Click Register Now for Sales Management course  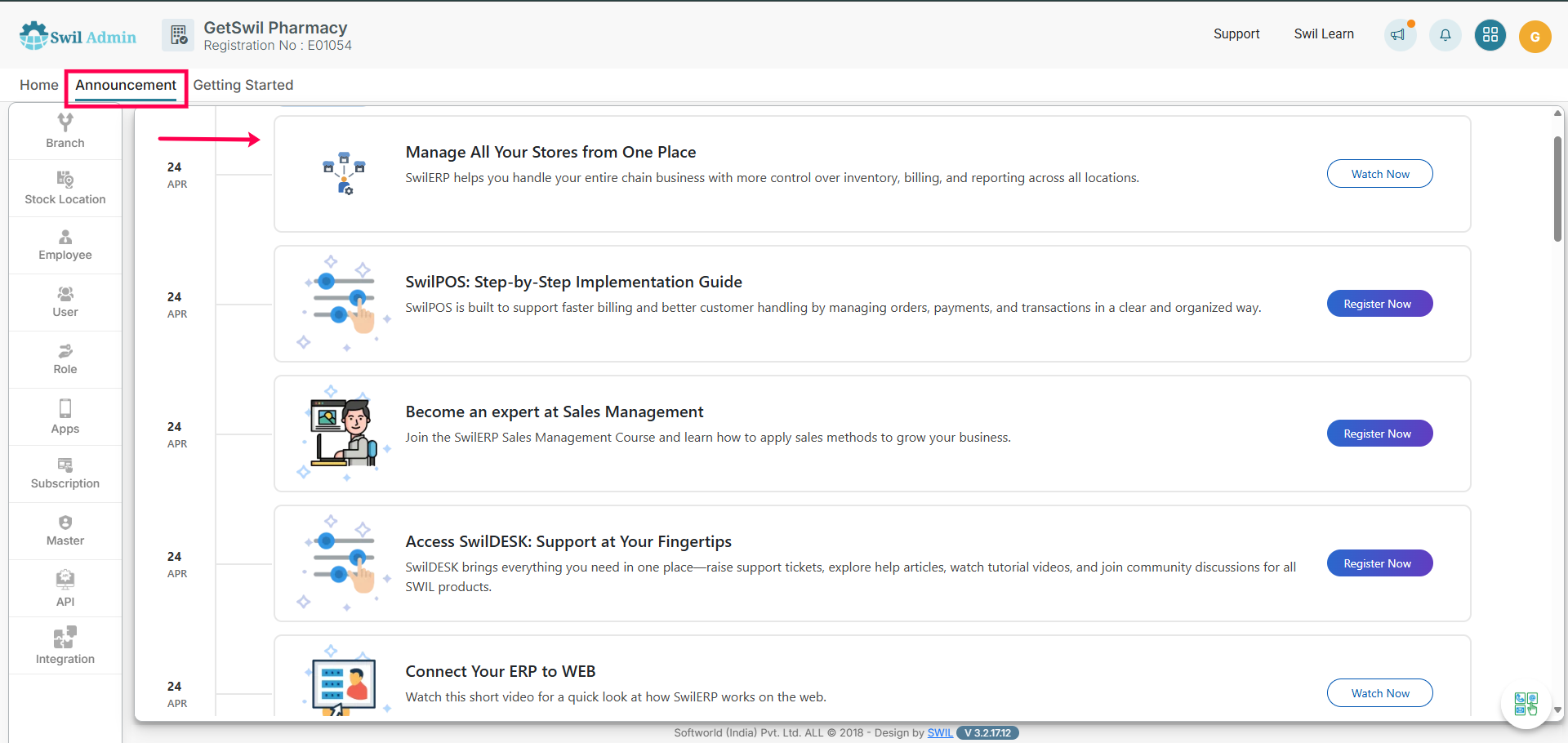pos(1380,434)
